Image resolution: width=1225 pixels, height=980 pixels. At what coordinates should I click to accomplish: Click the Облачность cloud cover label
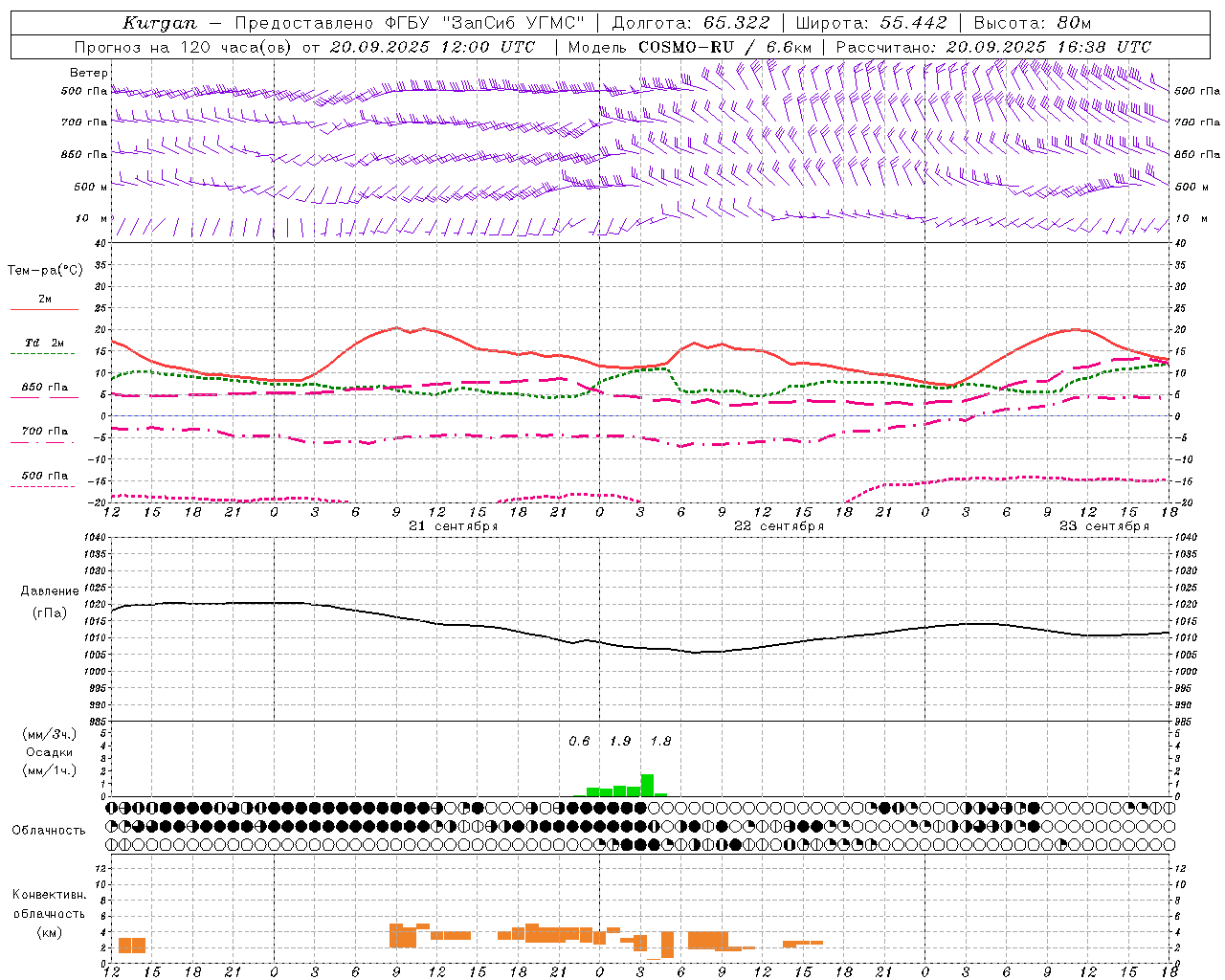(49, 830)
